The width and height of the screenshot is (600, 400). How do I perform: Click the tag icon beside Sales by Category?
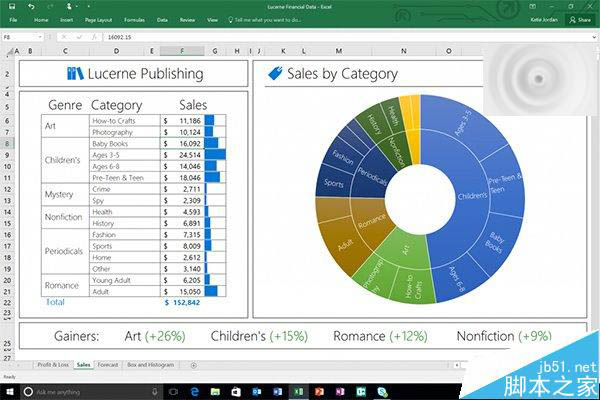(274, 73)
